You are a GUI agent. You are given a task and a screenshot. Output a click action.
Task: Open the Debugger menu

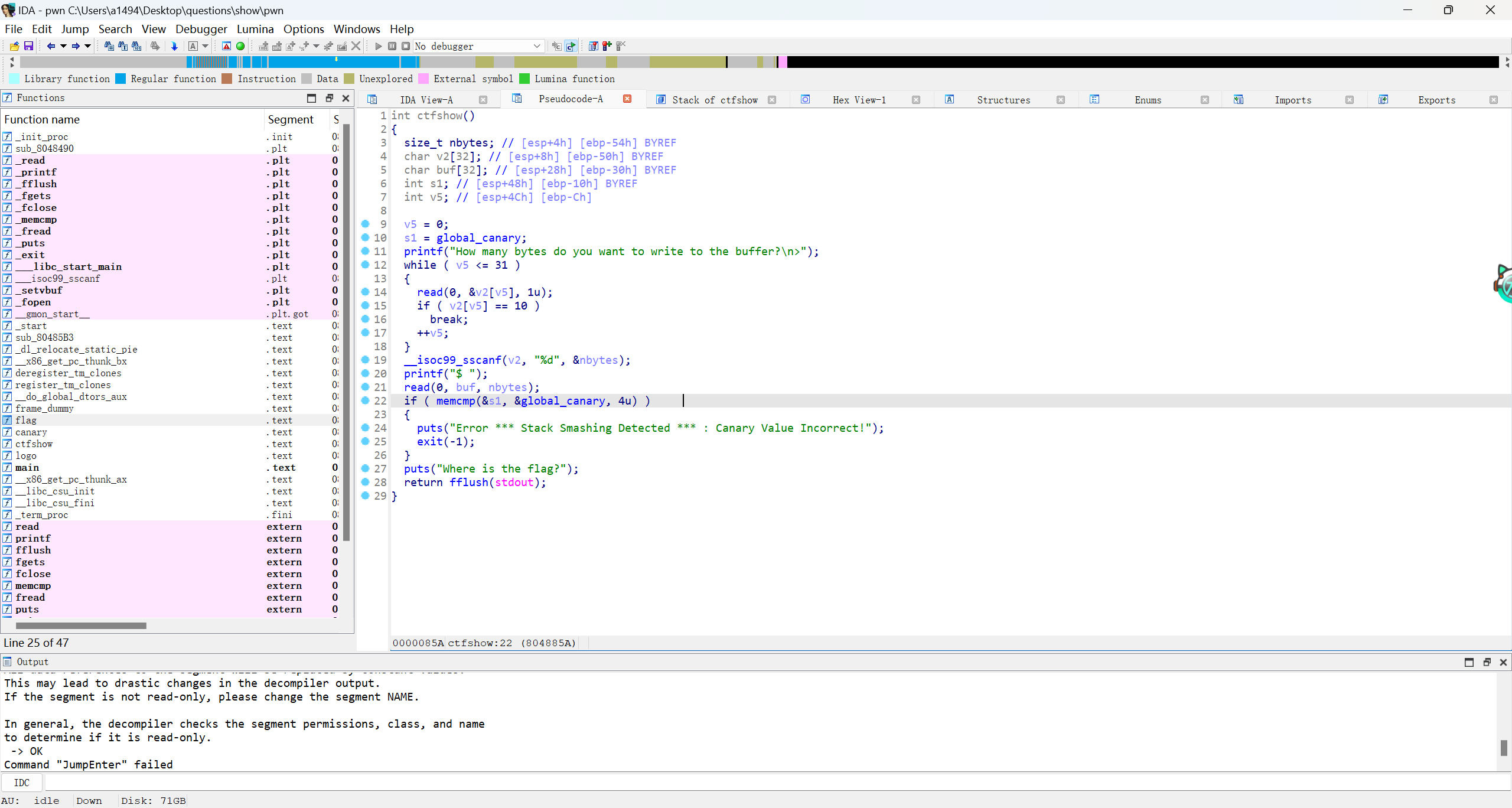[x=201, y=29]
